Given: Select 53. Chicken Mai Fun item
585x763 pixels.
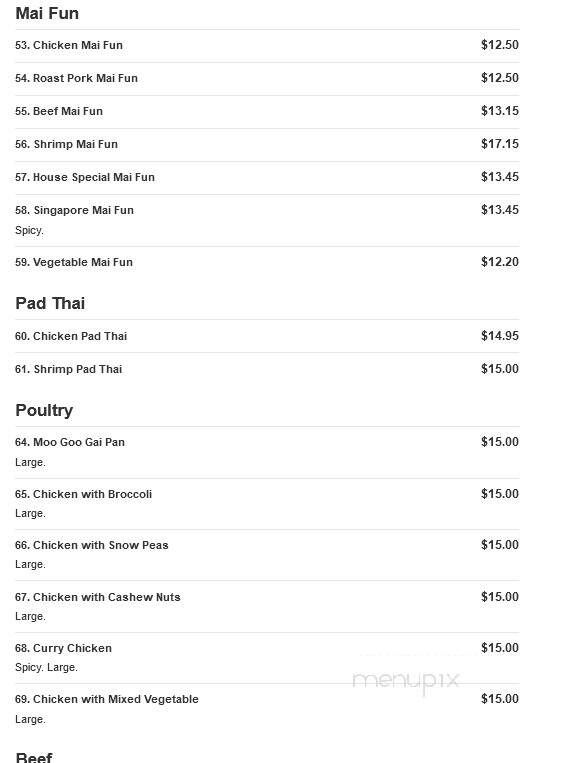Looking at the screenshot, I should [267, 46].
